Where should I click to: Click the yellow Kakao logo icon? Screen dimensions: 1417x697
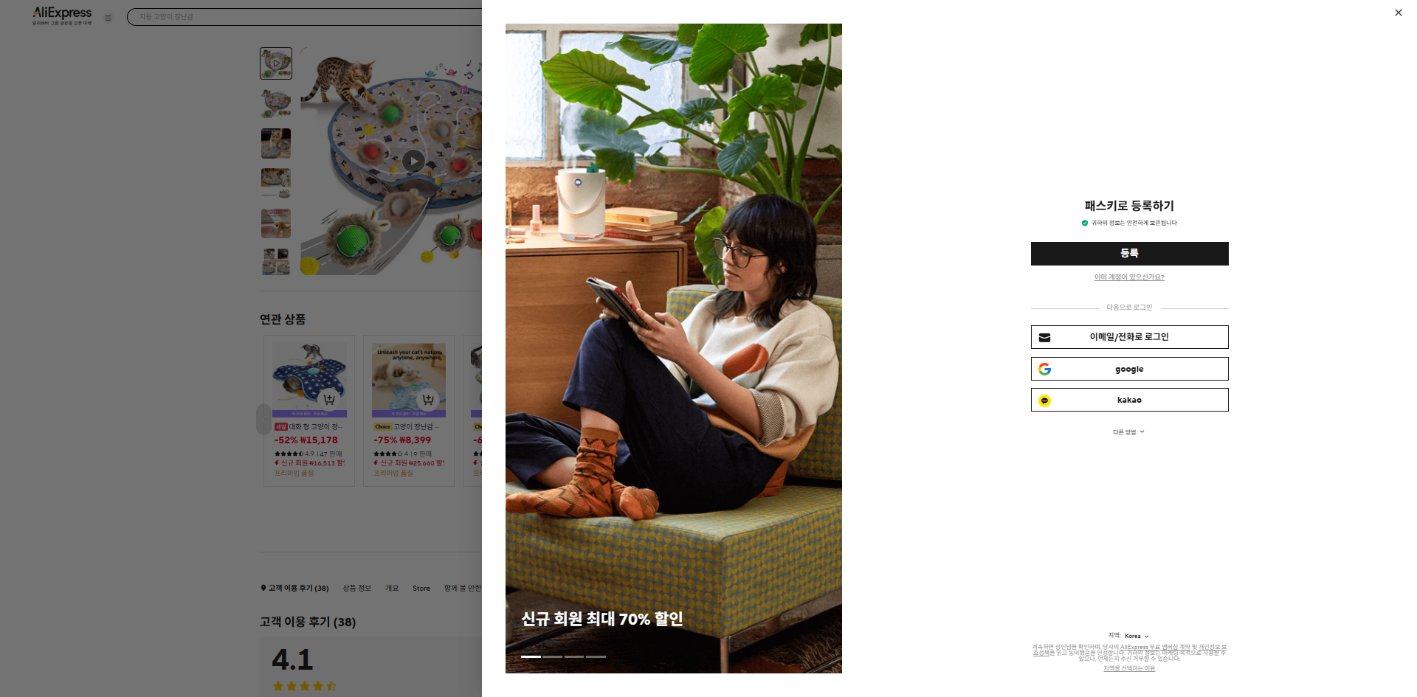coord(1045,400)
